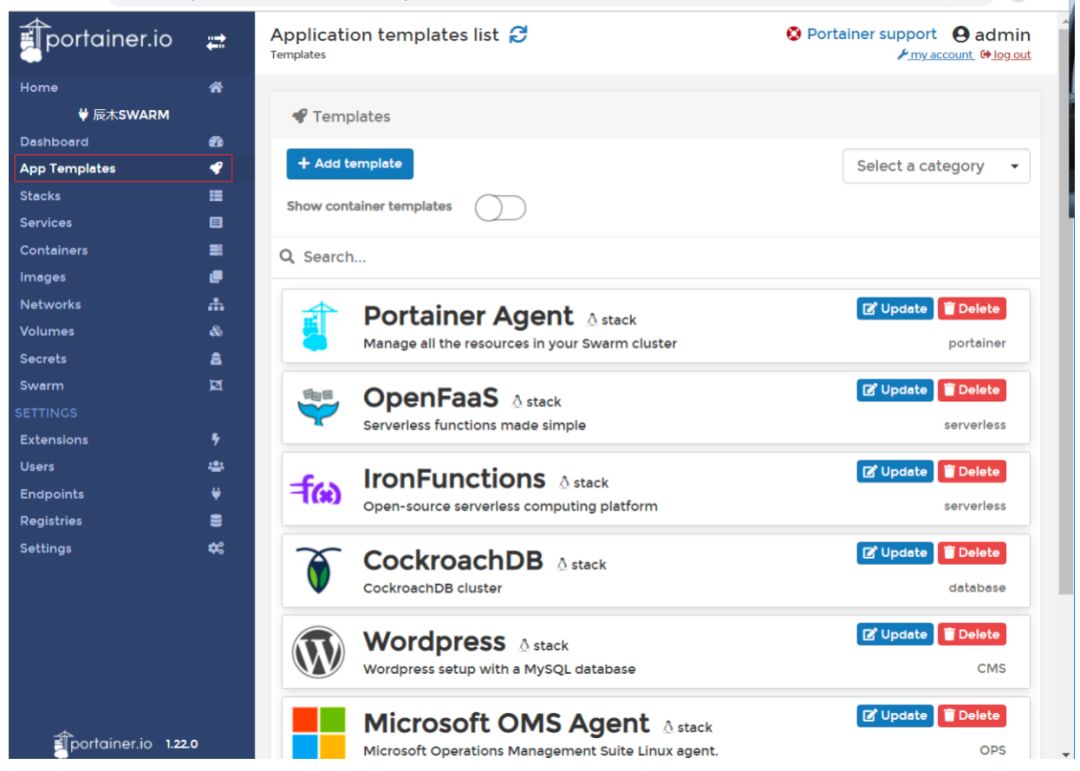Click the Wordpress template title
This screenshot has height=771, width=1080.
click(x=435, y=642)
